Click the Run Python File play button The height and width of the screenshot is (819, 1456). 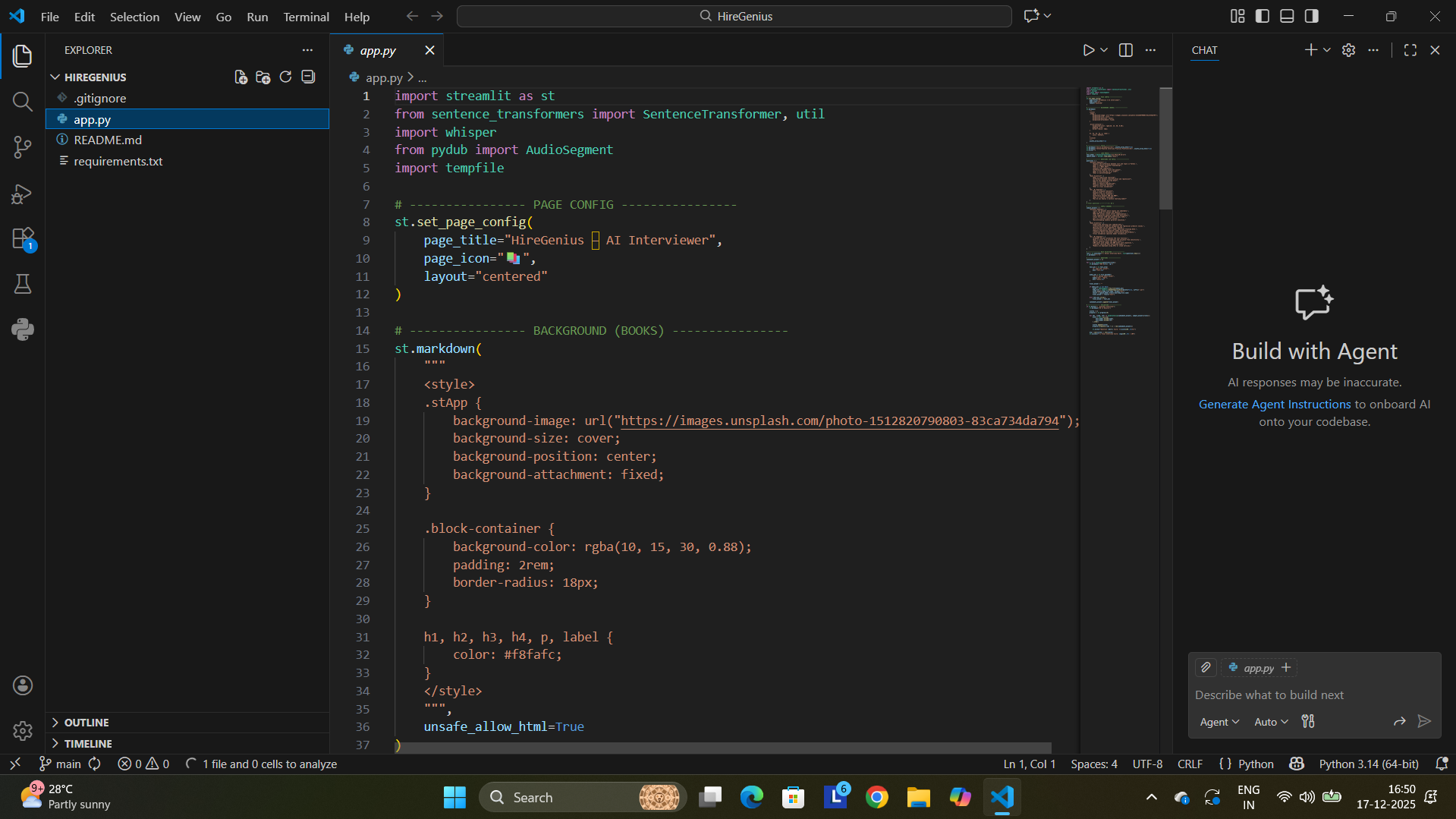click(1088, 50)
